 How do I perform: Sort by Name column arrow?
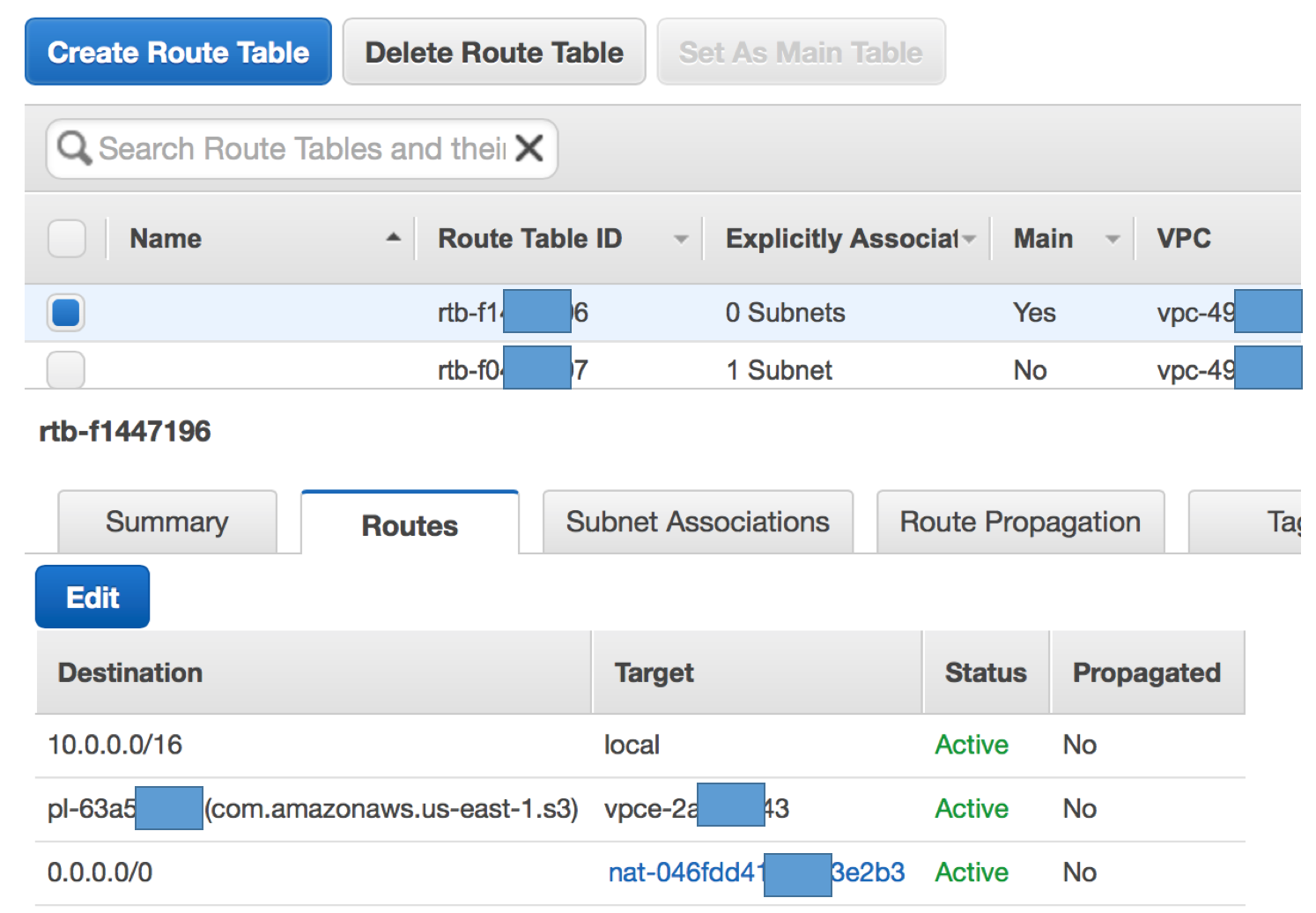393,238
